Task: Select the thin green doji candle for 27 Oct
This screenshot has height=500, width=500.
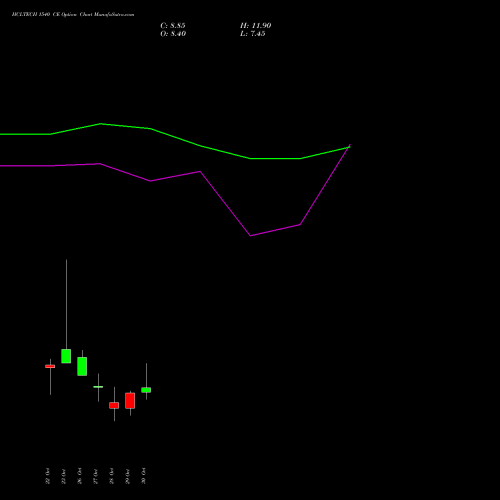Action: coord(98,387)
